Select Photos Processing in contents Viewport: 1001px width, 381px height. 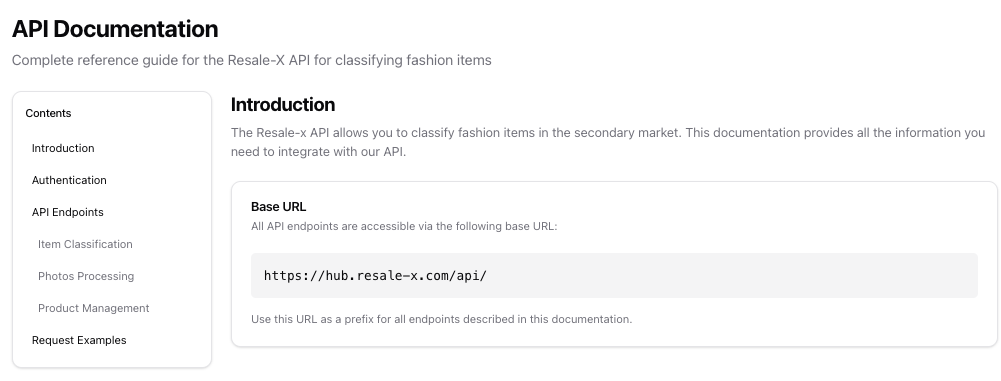coord(86,276)
